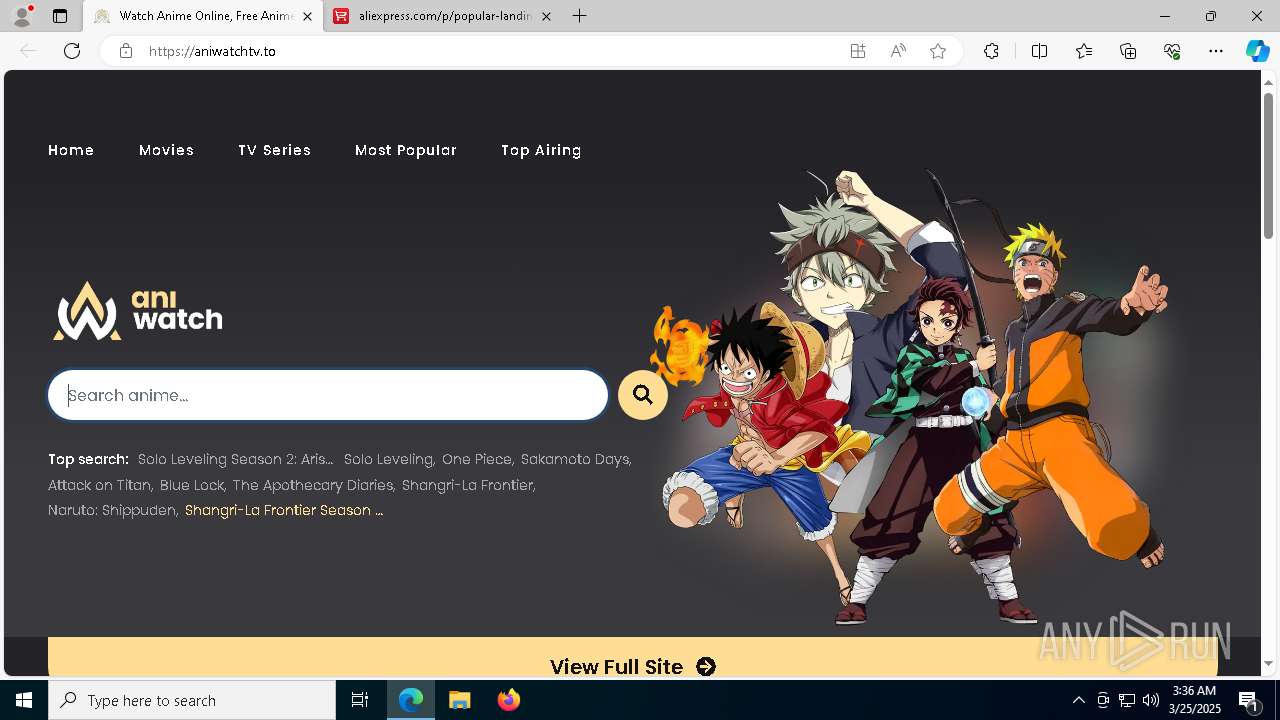The image size is (1280, 720).
Task: Close the aliexpress tab
Action: pyautogui.click(x=546, y=16)
